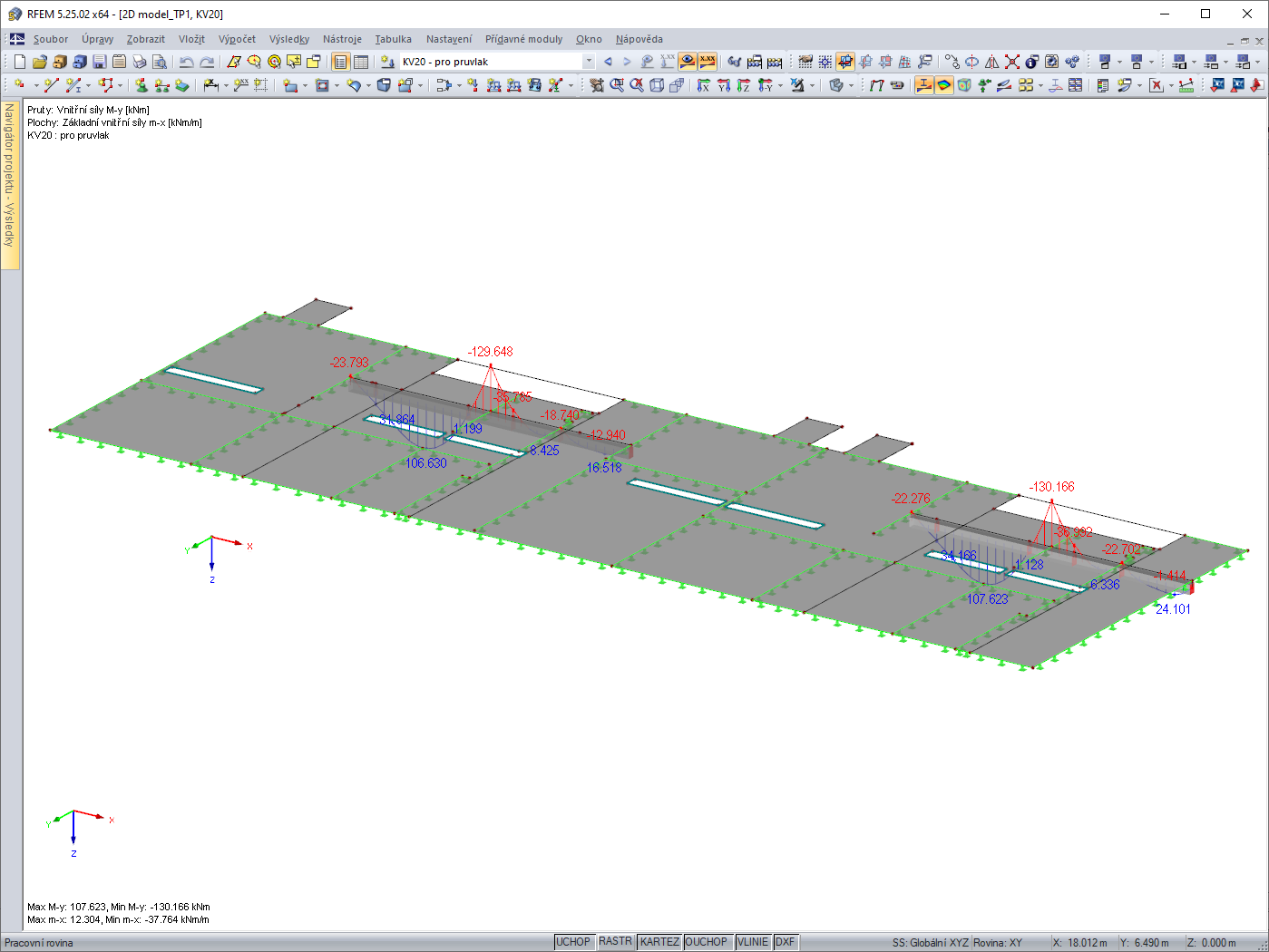Click the mirror tool icon
The height and width of the screenshot is (952, 1269).
point(992,62)
